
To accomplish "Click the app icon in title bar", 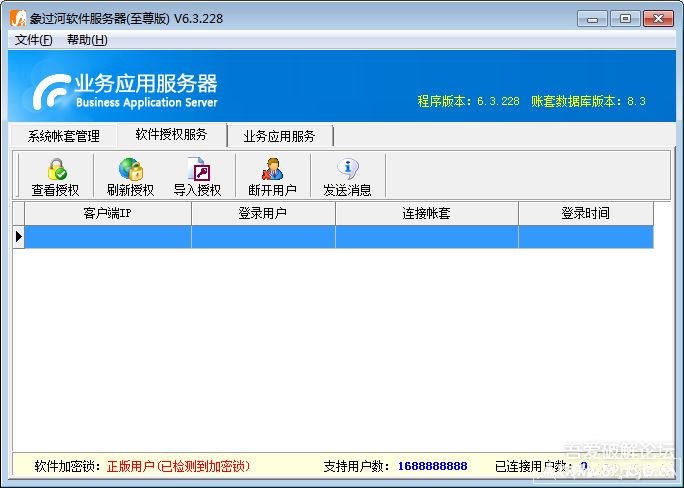I will coord(18,18).
